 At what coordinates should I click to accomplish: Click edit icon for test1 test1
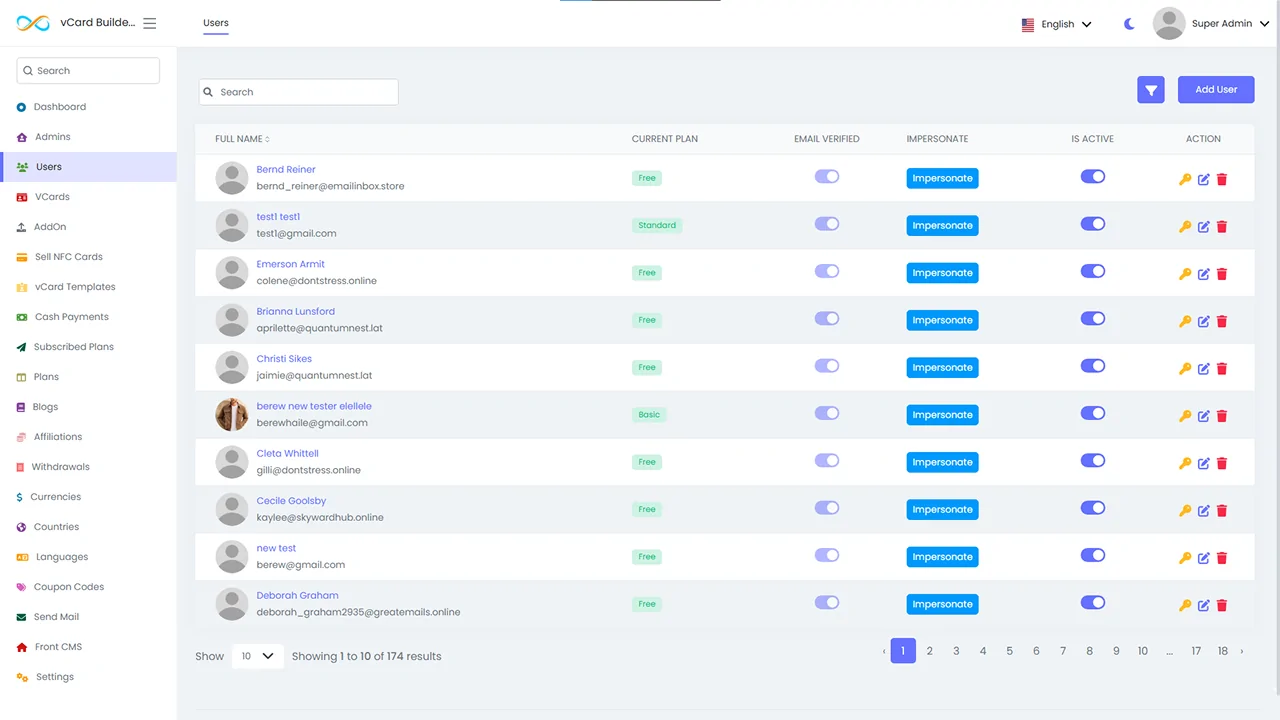pyautogui.click(x=1204, y=227)
